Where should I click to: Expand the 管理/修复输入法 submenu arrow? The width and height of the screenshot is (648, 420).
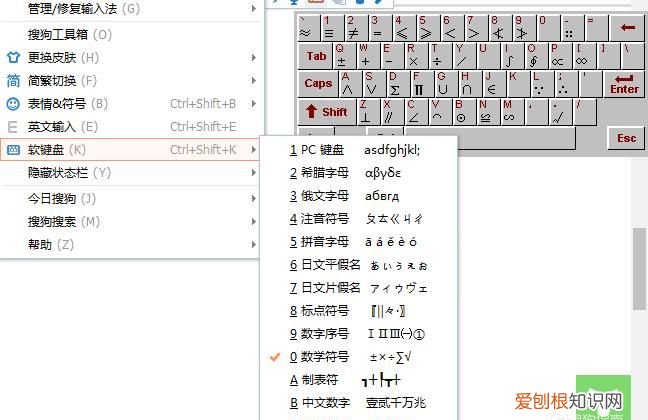point(253,9)
